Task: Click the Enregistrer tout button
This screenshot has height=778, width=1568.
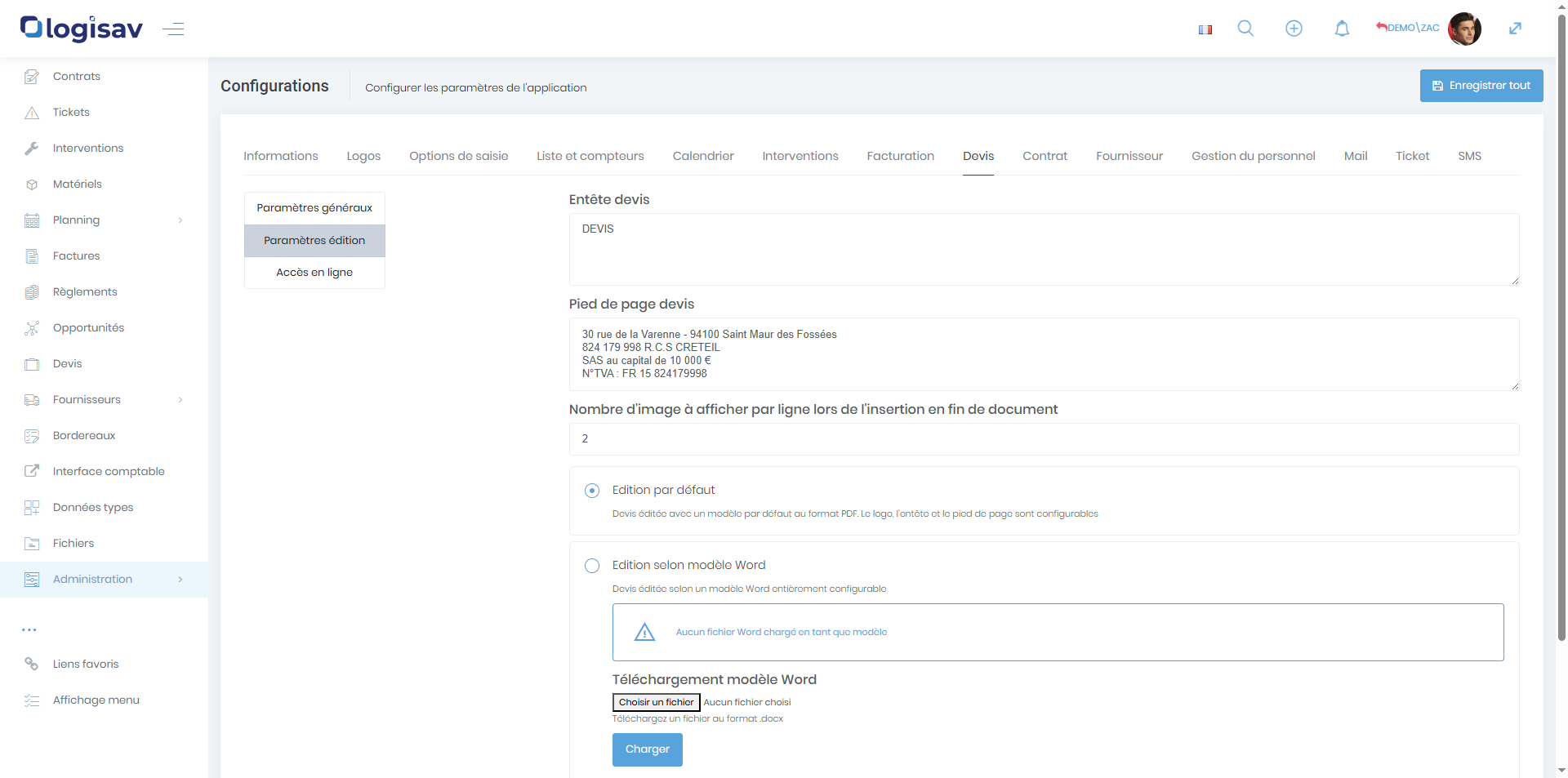Action: point(1481,86)
